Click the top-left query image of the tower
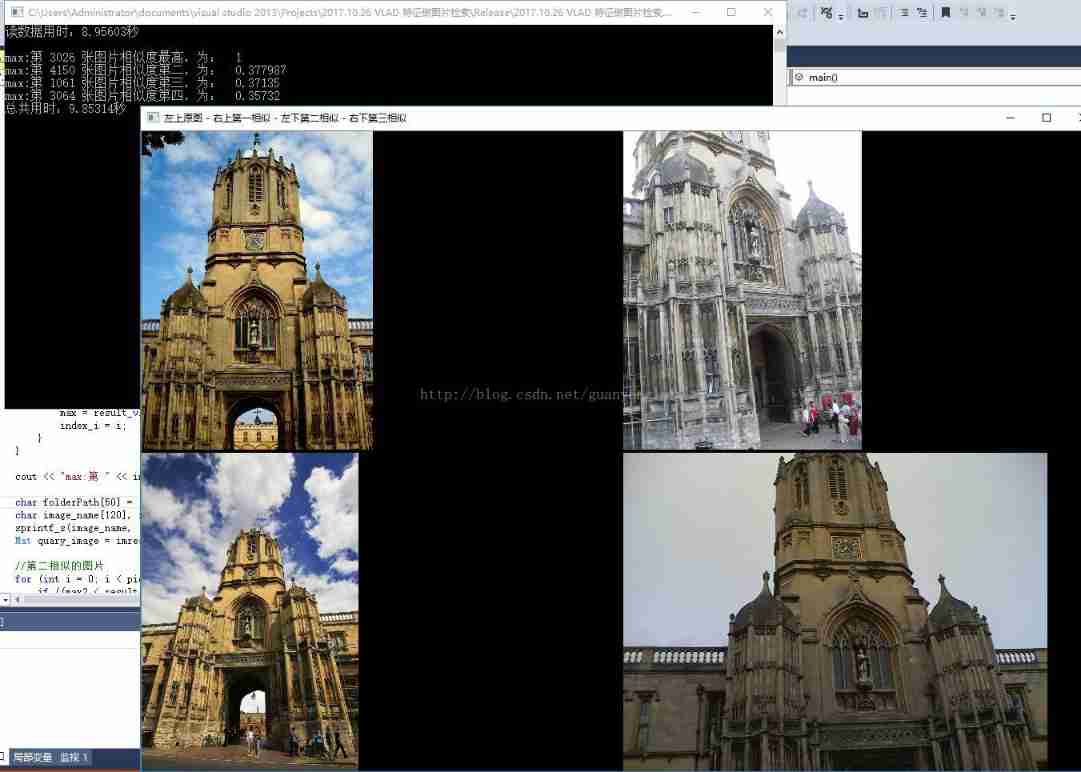Image resolution: width=1081 pixels, height=772 pixels. click(256, 290)
